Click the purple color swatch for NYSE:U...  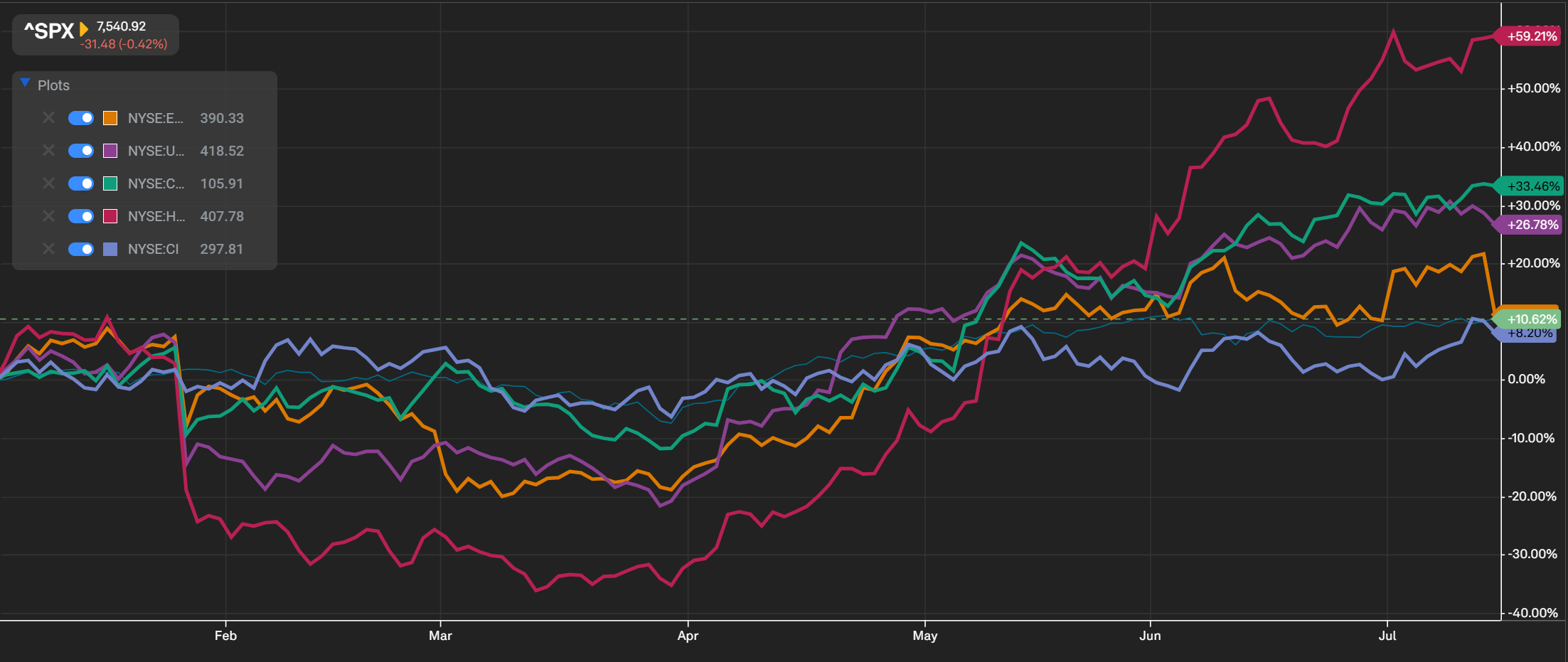click(x=110, y=151)
